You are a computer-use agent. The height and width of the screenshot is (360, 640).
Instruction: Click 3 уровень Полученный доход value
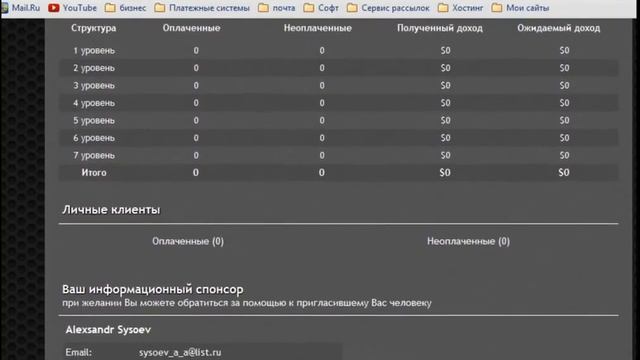445,86
